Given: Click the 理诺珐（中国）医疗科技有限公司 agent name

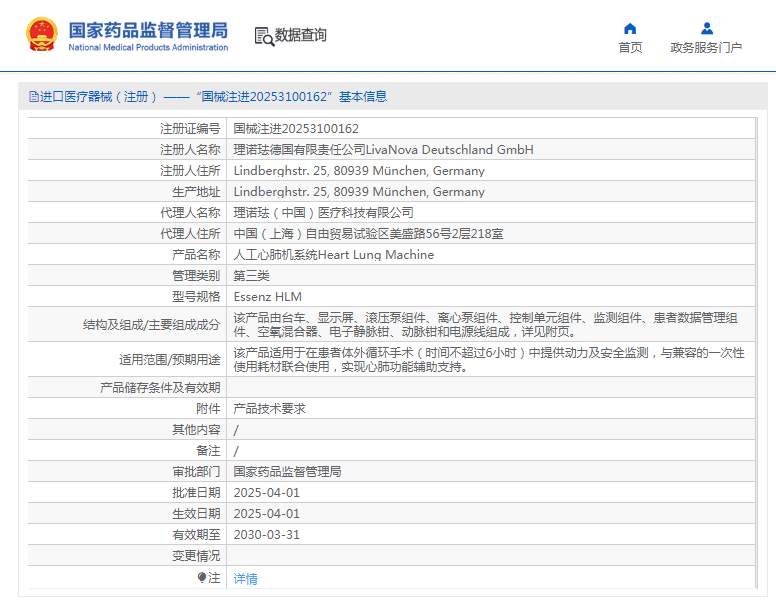Looking at the screenshot, I should tap(323, 212).
